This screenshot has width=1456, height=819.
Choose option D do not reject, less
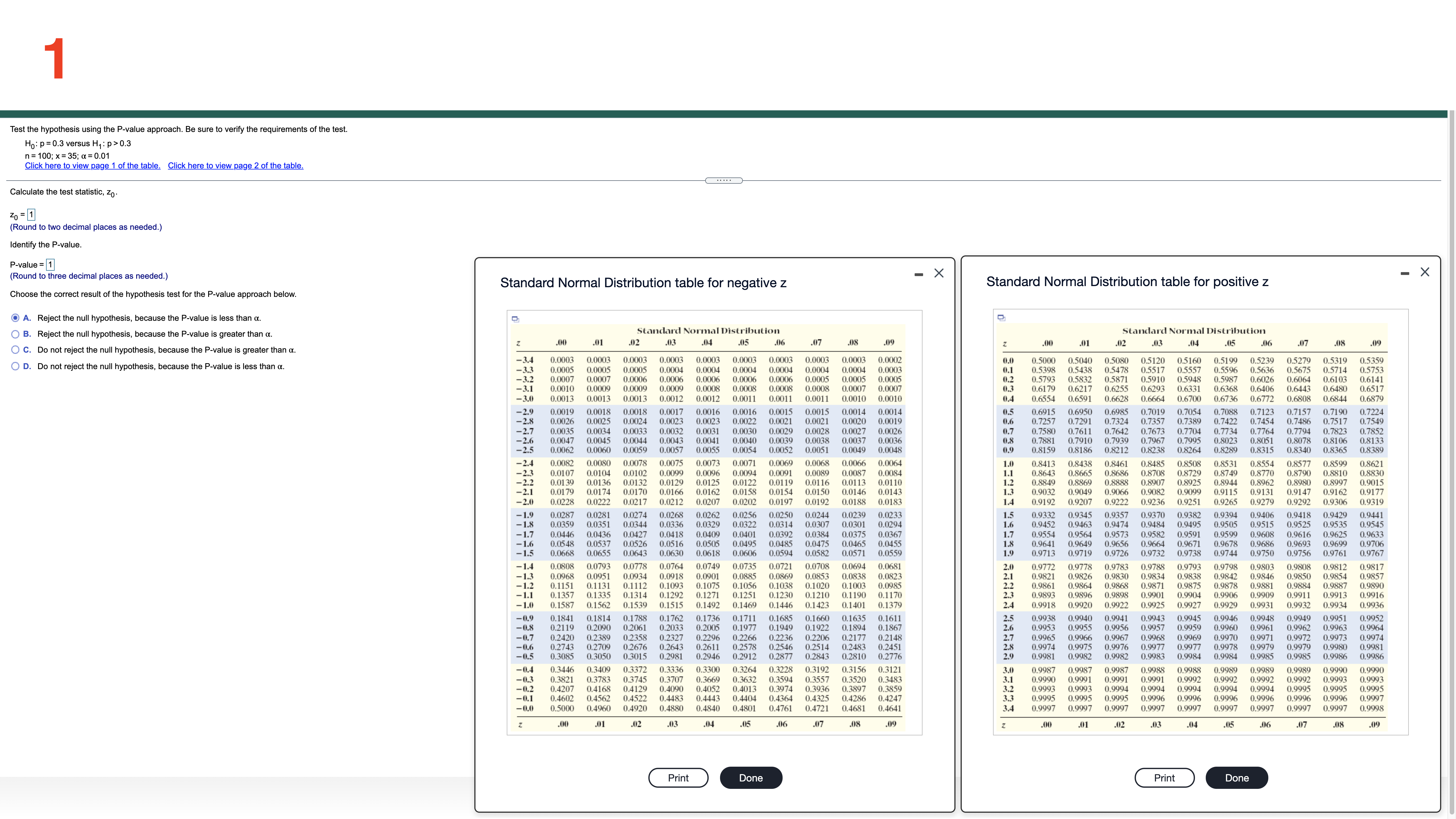coord(15,366)
